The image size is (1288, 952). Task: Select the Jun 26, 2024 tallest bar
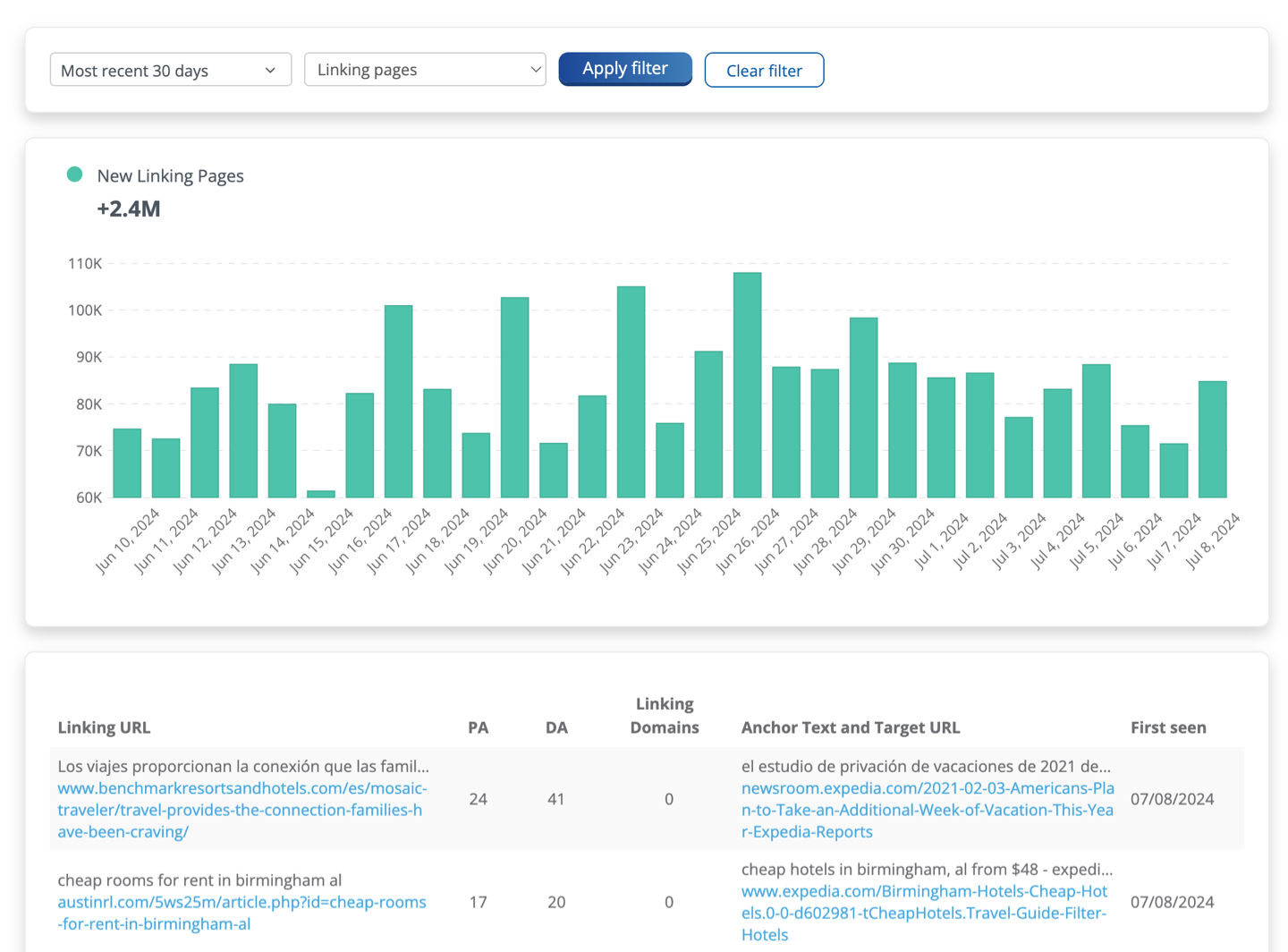748,385
